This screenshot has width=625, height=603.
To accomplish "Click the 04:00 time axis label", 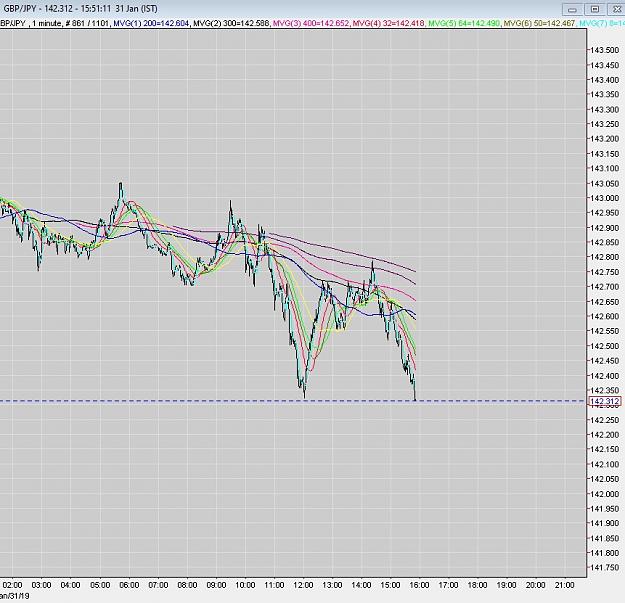I will 71,585.
